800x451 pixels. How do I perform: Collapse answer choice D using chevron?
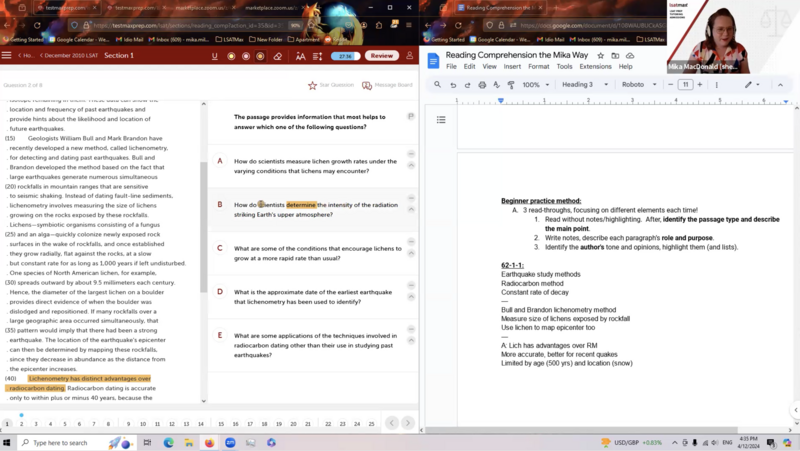(x=411, y=296)
